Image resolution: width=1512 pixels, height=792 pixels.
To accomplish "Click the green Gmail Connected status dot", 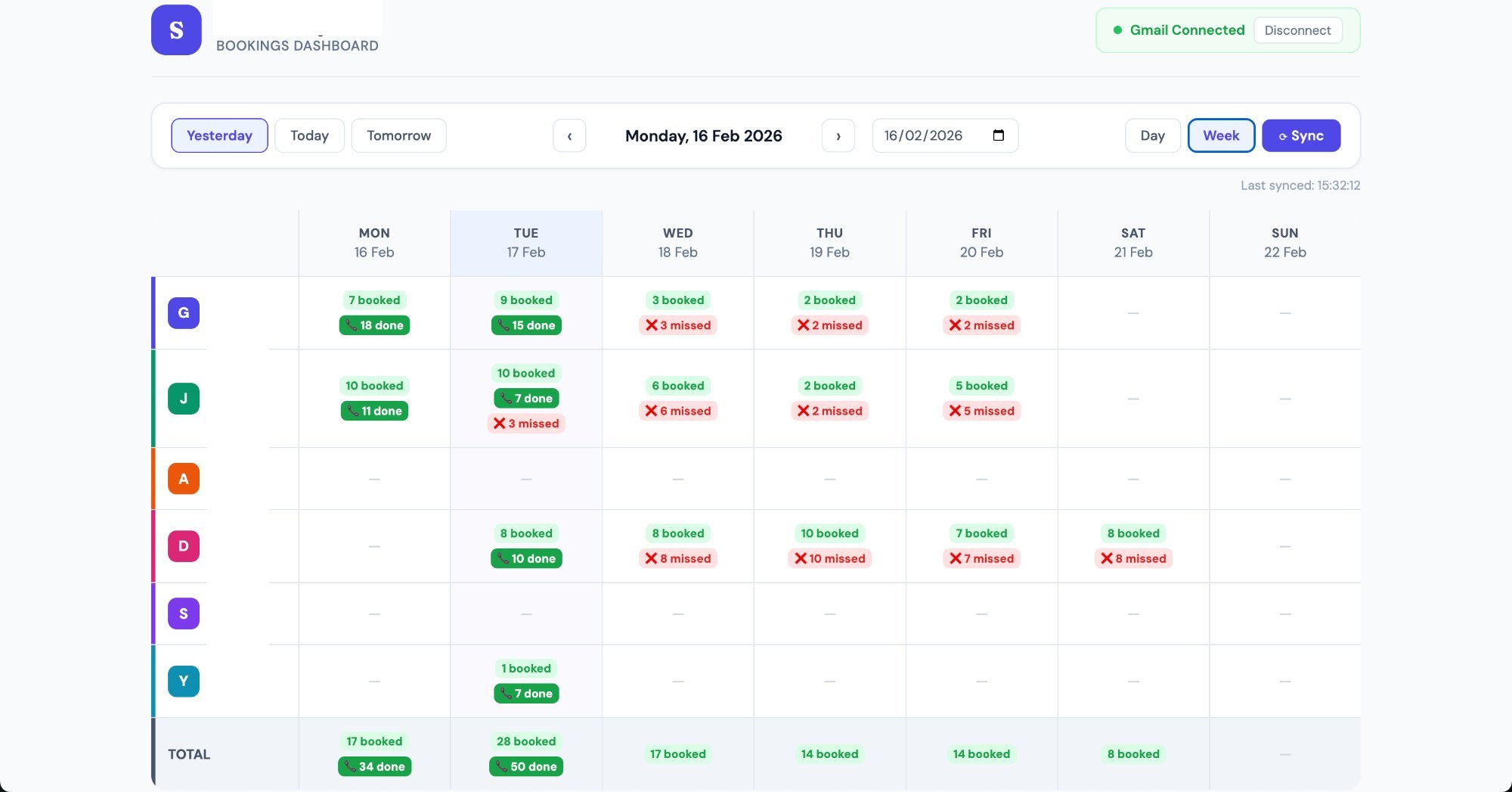I will coord(1117,30).
